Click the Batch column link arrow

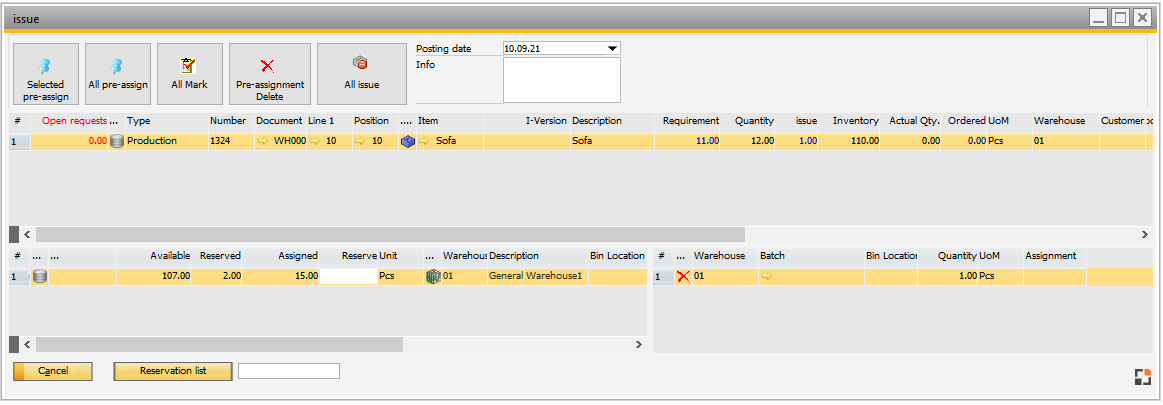767,276
